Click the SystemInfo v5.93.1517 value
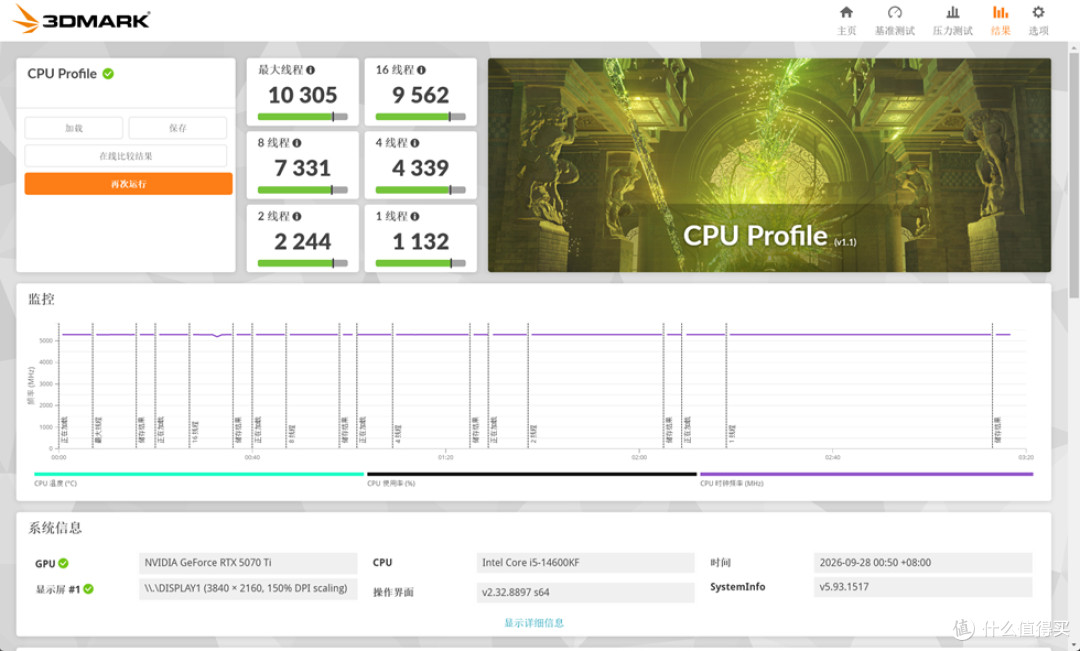The width and height of the screenshot is (1080, 651). click(x=923, y=587)
